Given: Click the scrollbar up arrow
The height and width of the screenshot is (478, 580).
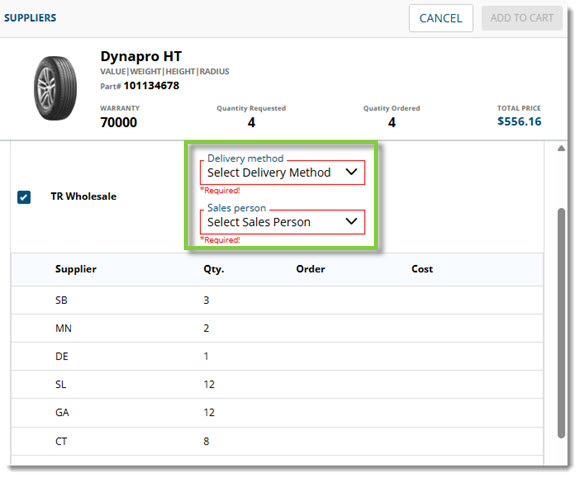Looking at the screenshot, I should (x=561, y=148).
